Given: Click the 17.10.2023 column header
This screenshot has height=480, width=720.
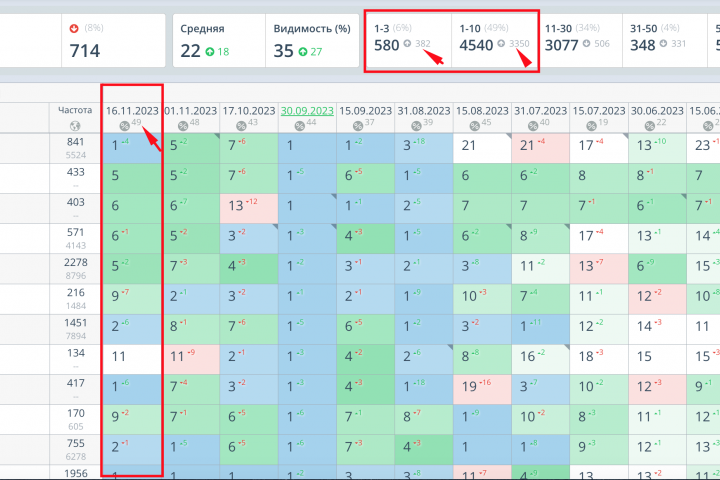Looking at the screenshot, I should [249, 118].
